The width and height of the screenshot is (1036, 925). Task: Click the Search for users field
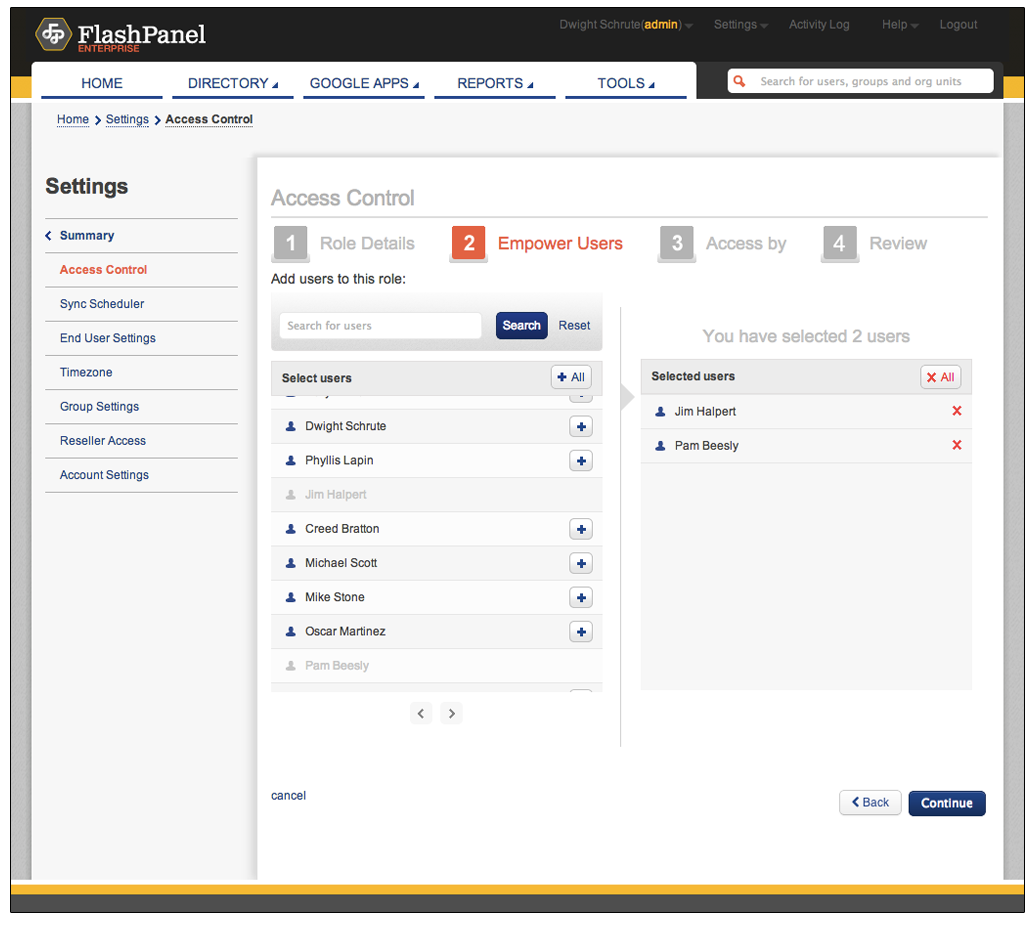(380, 326)
